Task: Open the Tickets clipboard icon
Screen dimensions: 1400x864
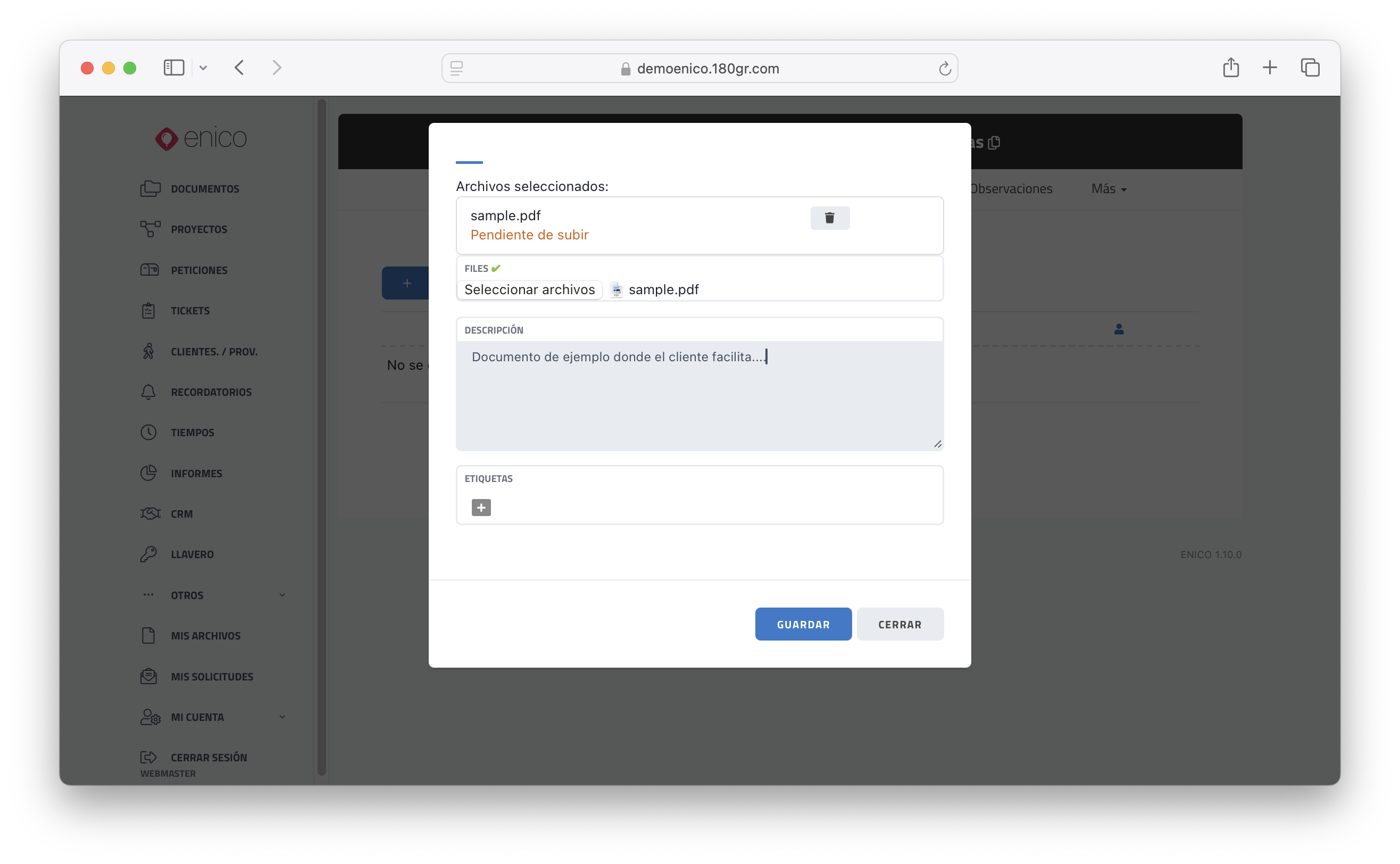Action: (x=148, y=311)
